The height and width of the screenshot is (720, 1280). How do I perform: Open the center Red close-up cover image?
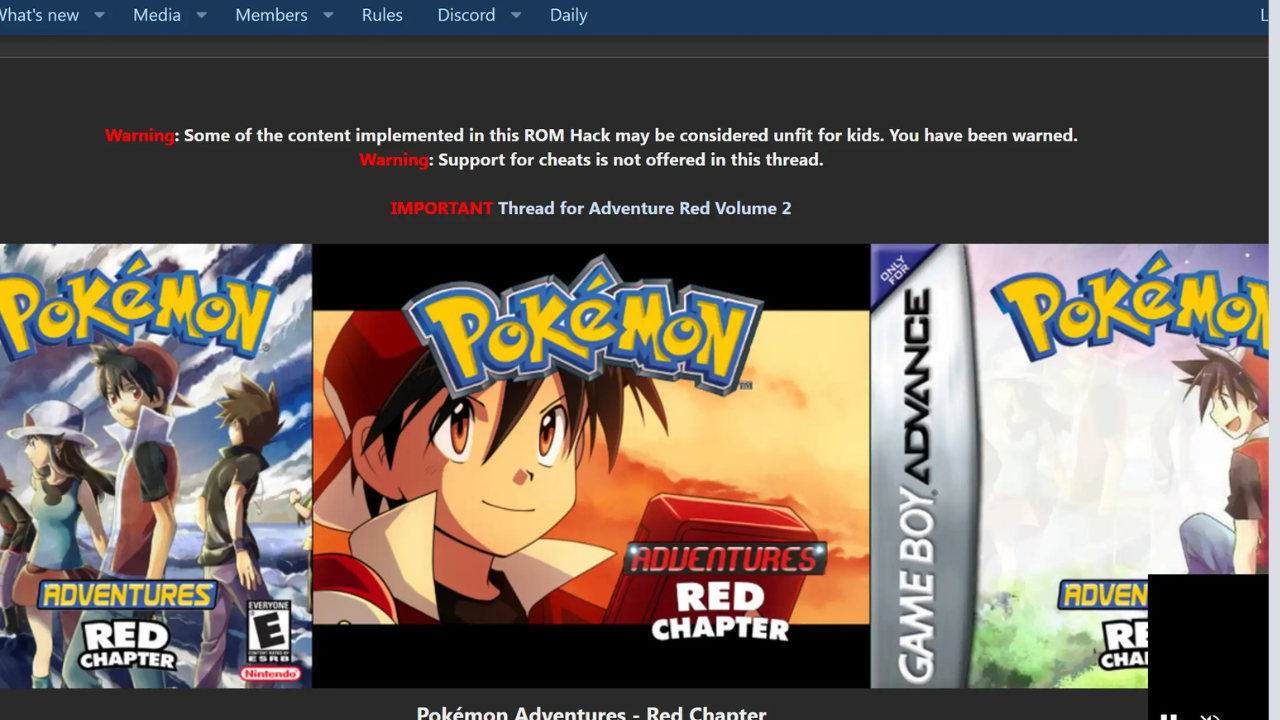click(590, 465)
